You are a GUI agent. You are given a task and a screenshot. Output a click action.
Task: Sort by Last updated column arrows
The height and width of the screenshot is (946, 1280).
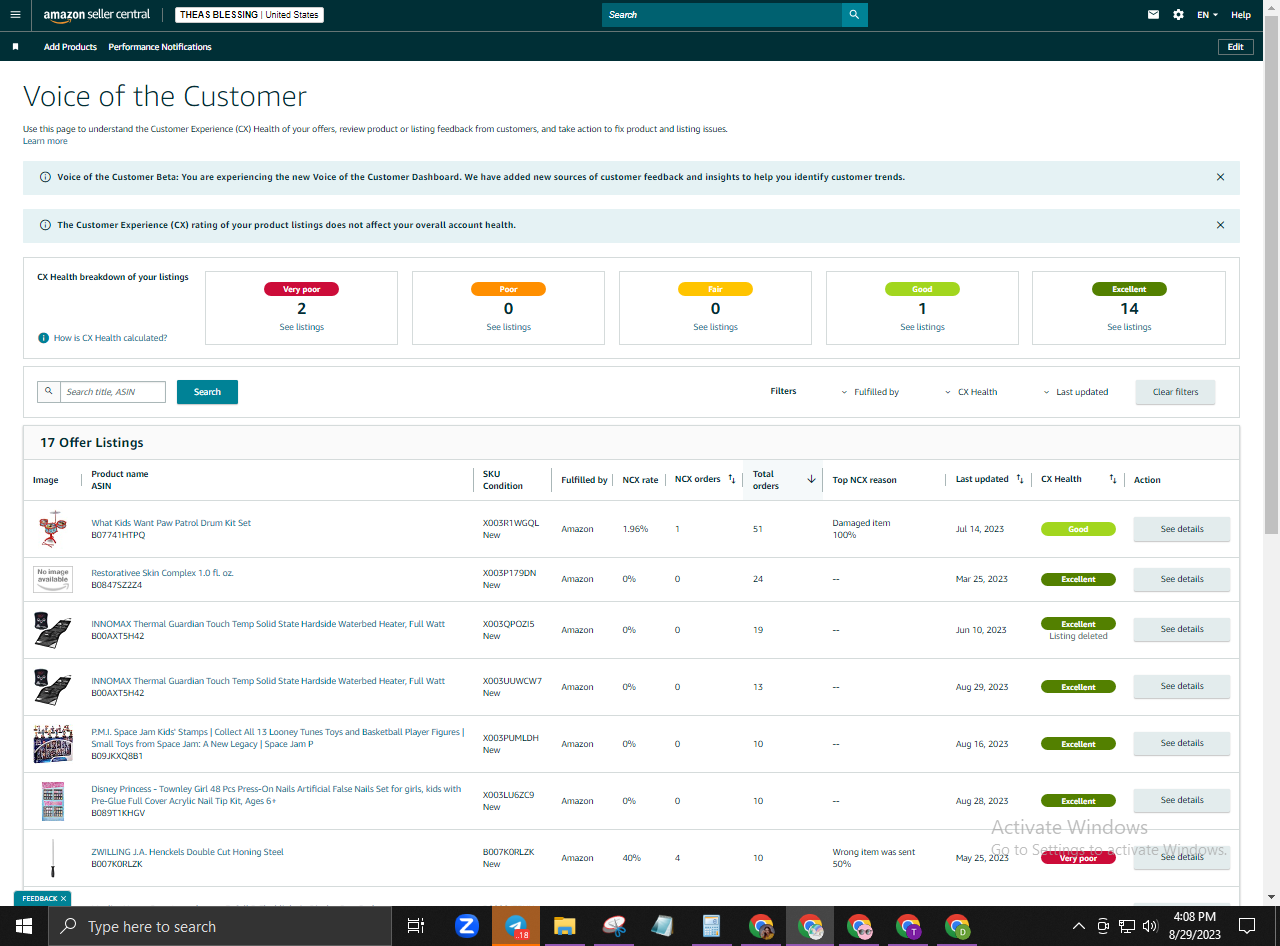(1020, 479)
